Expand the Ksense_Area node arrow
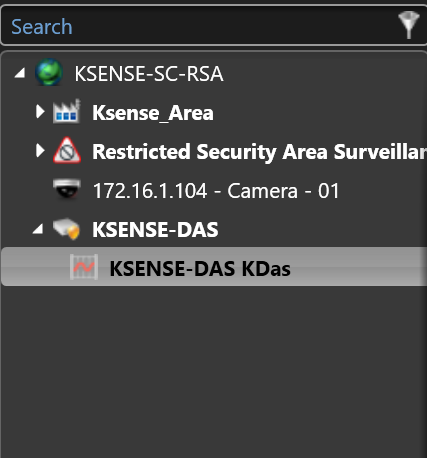Viewport: 427px width, 458px height. tap(40, 112)
